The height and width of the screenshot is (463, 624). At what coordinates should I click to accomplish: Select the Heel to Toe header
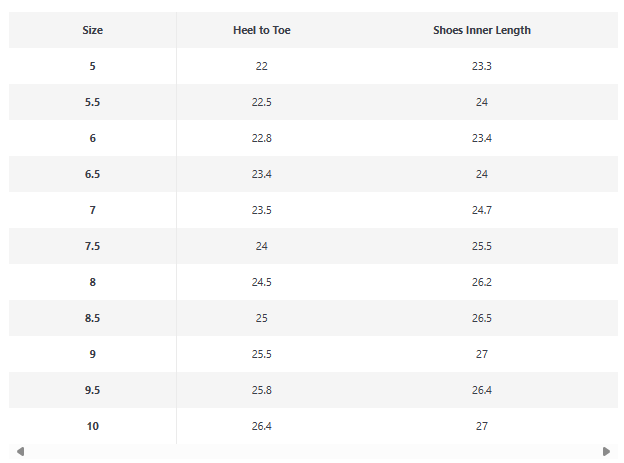261,30
